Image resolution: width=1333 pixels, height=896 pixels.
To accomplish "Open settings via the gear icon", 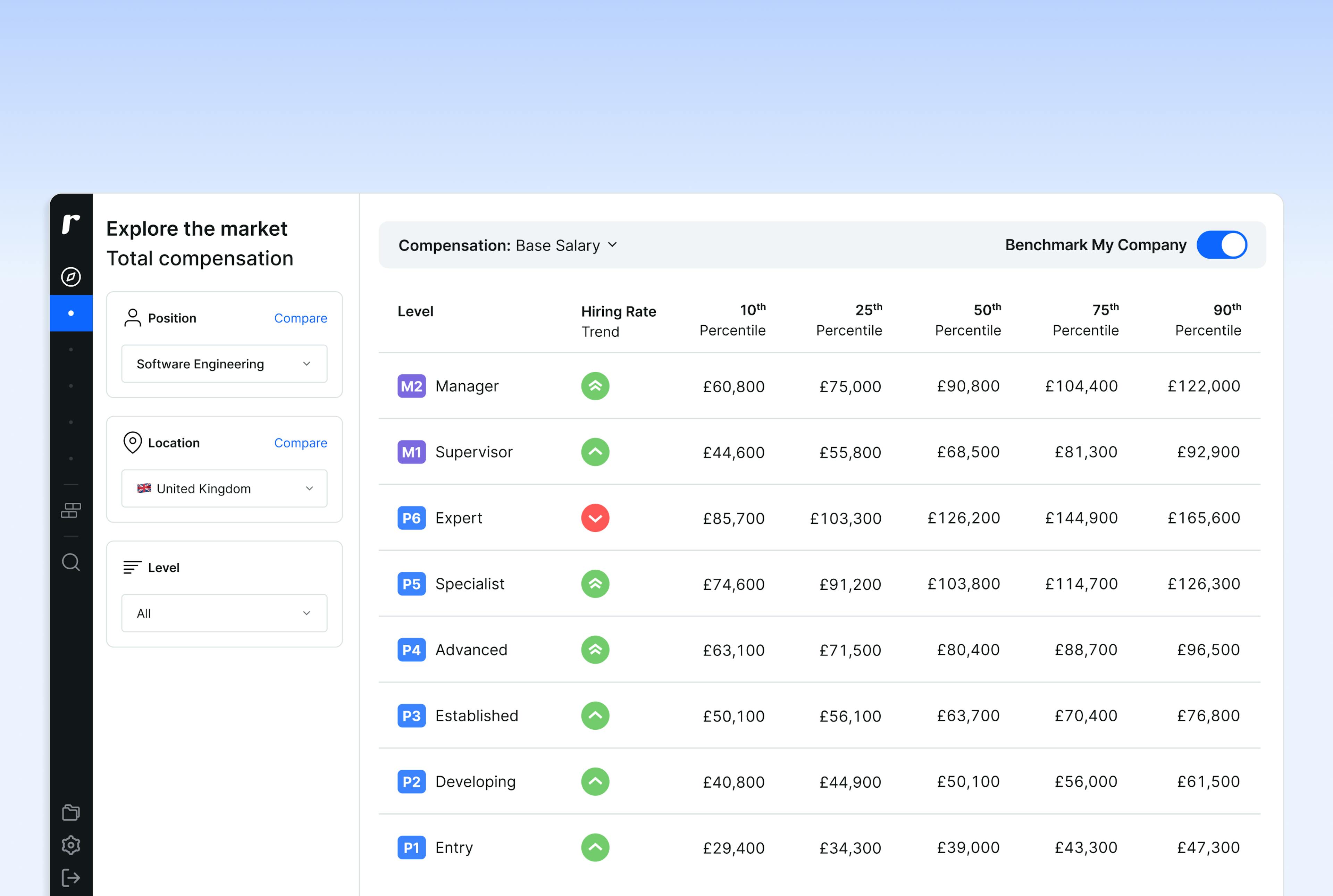I will [x=71, y=846].
